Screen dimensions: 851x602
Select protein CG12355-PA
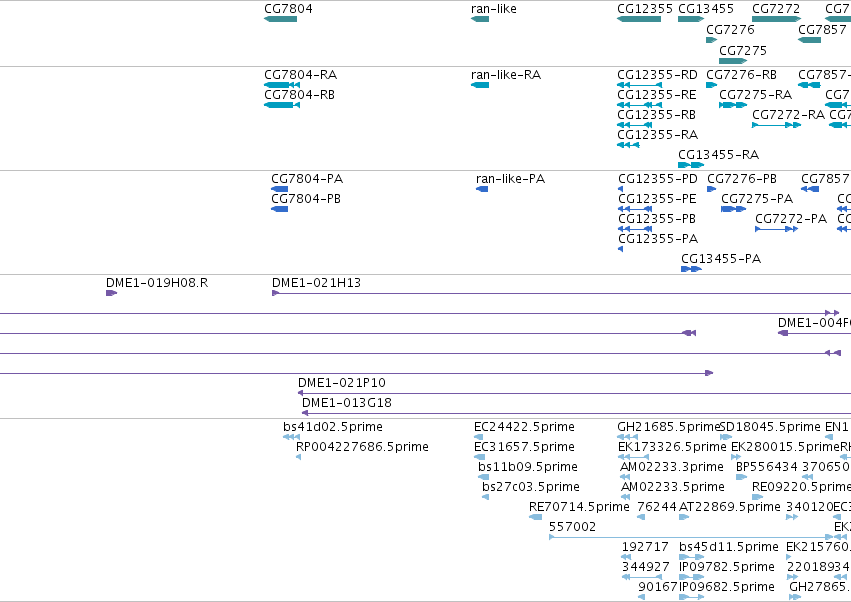click(x=658, y=239)
